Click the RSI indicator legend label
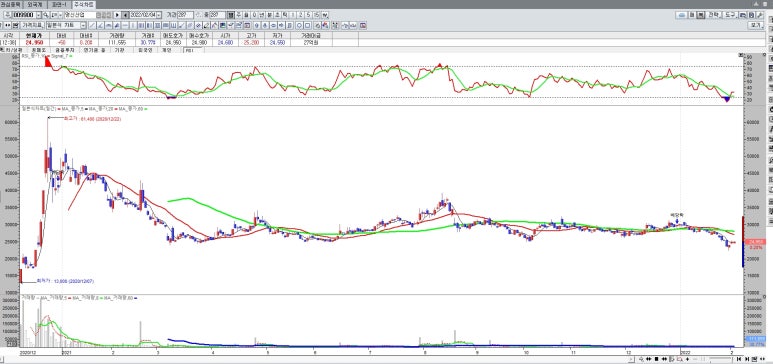This screenshot has height=364, width=773. (x=33, y=56)
